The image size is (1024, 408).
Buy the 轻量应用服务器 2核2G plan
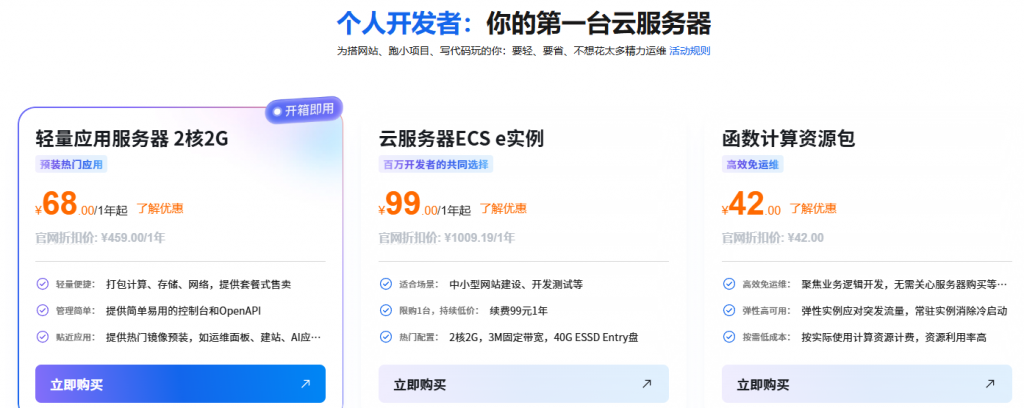tap(180, 384)
